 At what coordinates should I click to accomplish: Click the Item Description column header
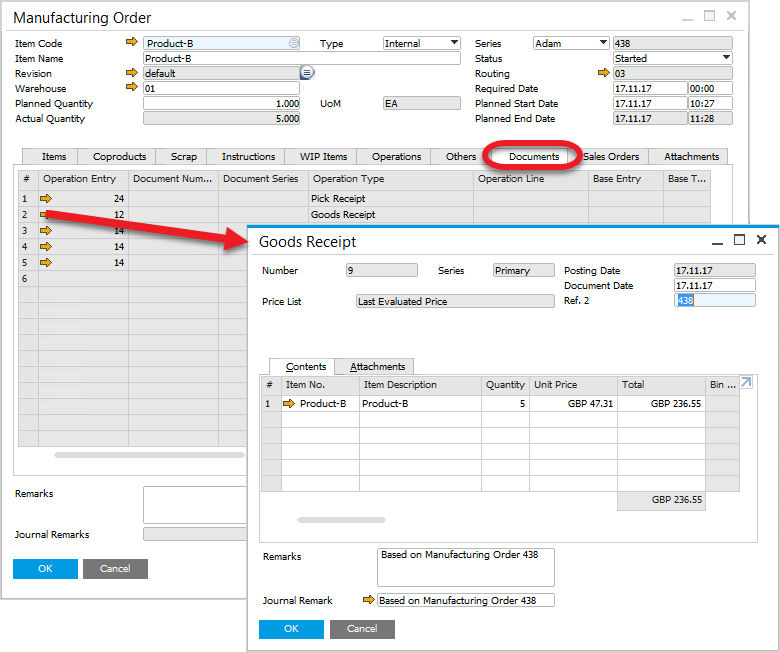tap(420, 384)
